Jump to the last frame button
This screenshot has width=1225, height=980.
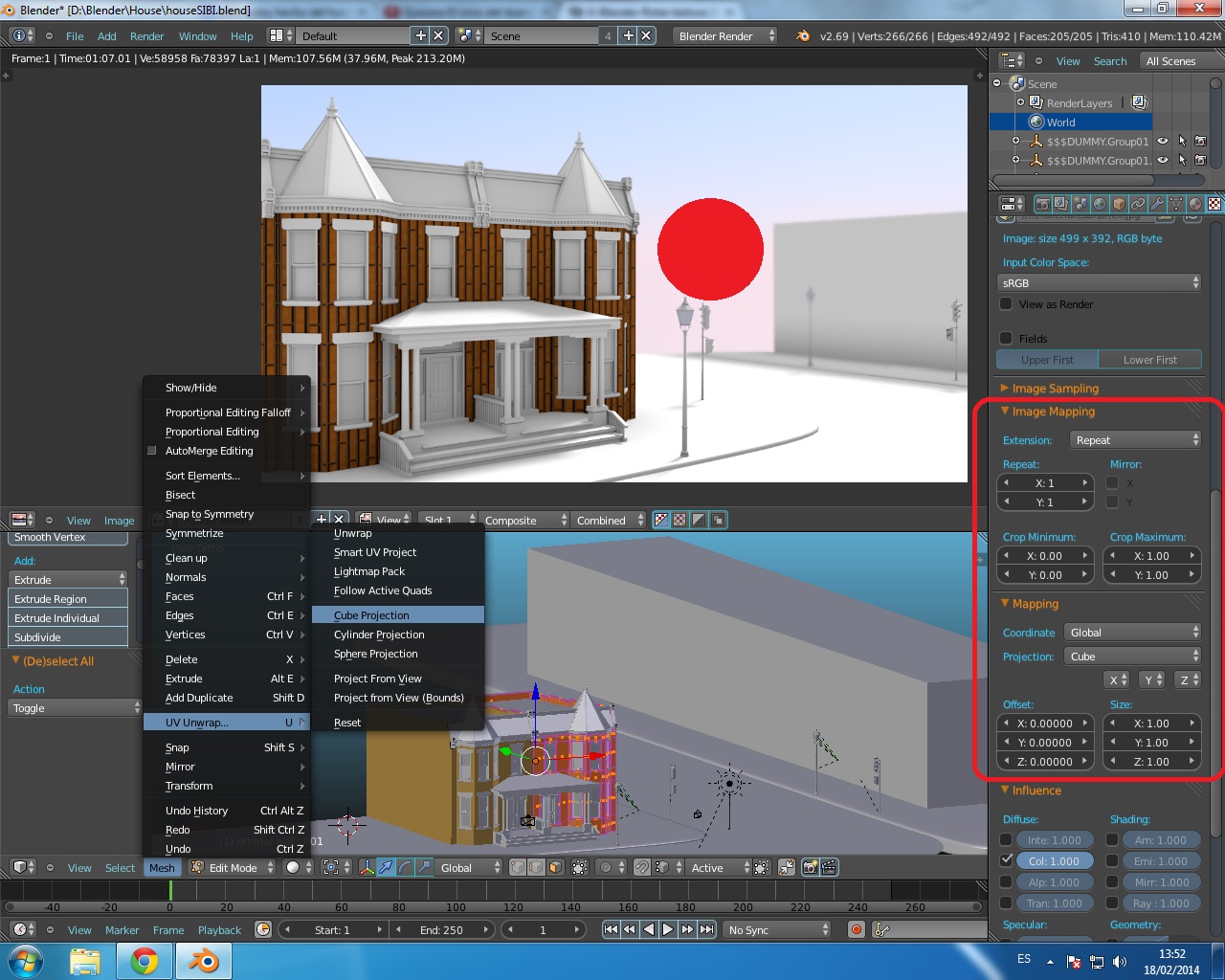point(706,929)
